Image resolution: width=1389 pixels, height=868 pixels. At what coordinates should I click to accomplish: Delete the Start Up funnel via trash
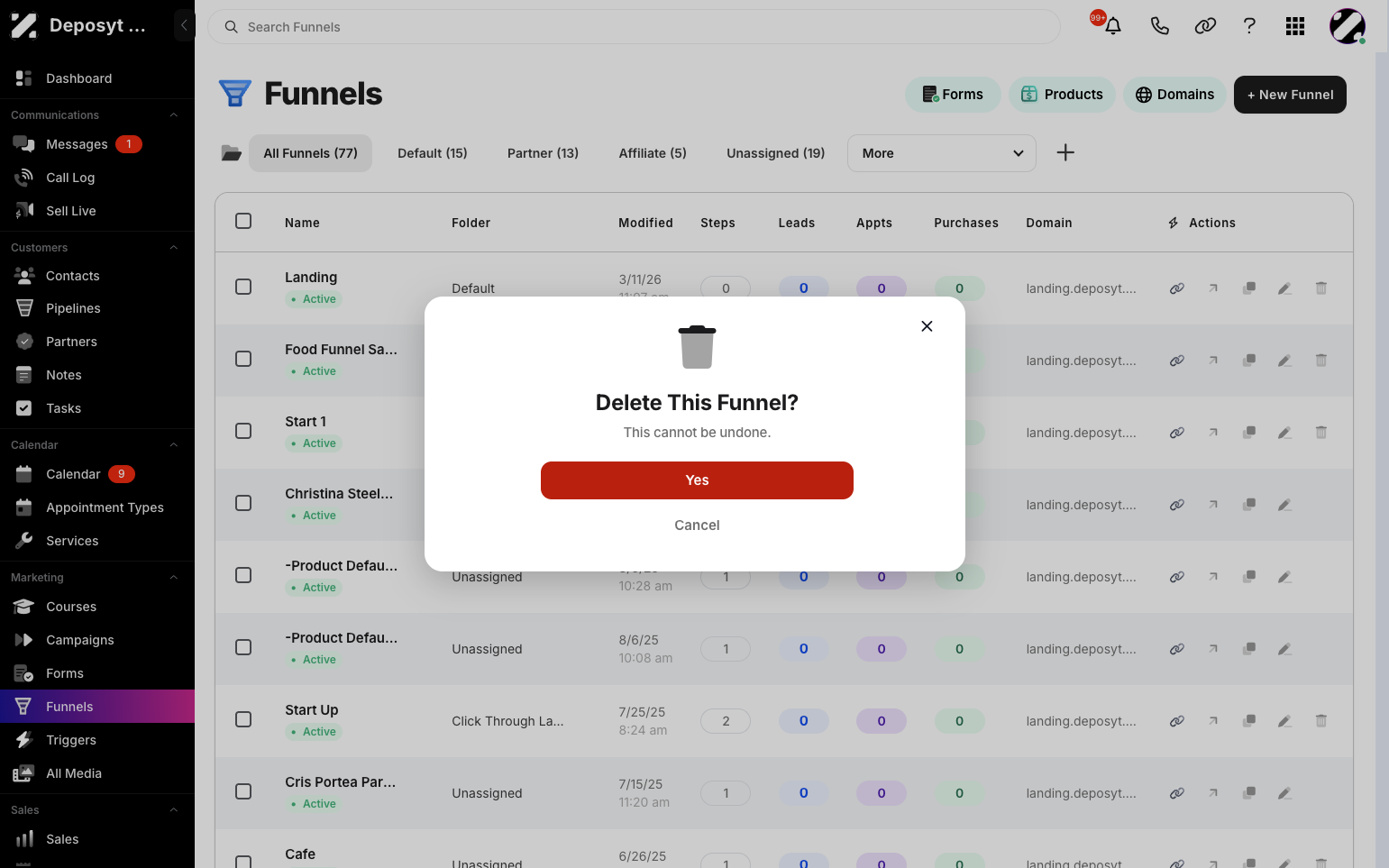(x=1321, y=721)
